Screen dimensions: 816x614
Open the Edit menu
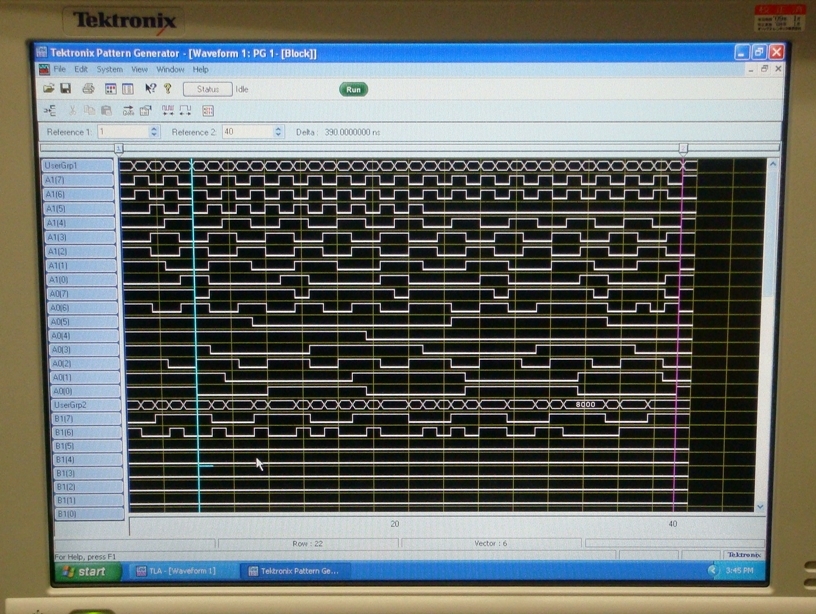pos(81,69)
